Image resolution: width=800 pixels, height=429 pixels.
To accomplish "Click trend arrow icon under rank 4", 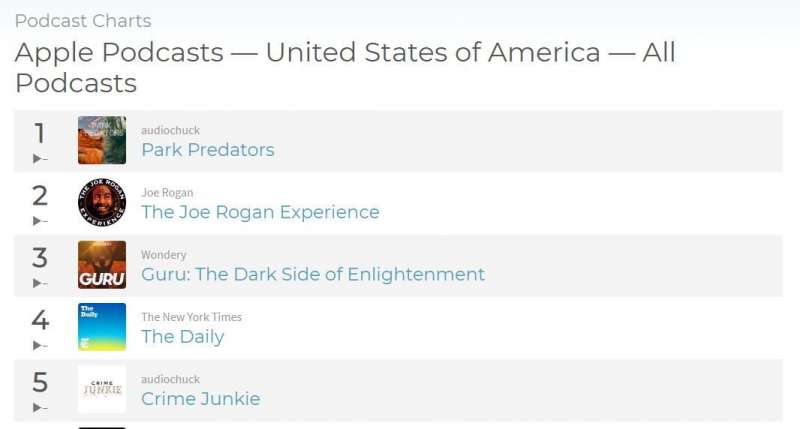I will [40, 345].
